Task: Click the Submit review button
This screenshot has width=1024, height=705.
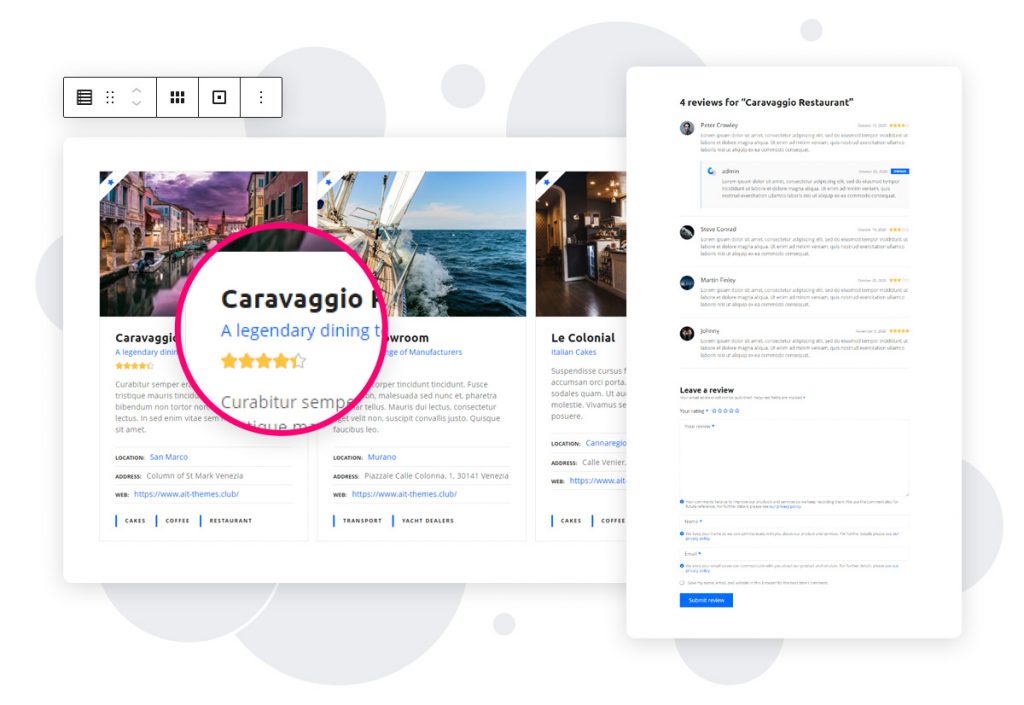Action: [706, 600]
